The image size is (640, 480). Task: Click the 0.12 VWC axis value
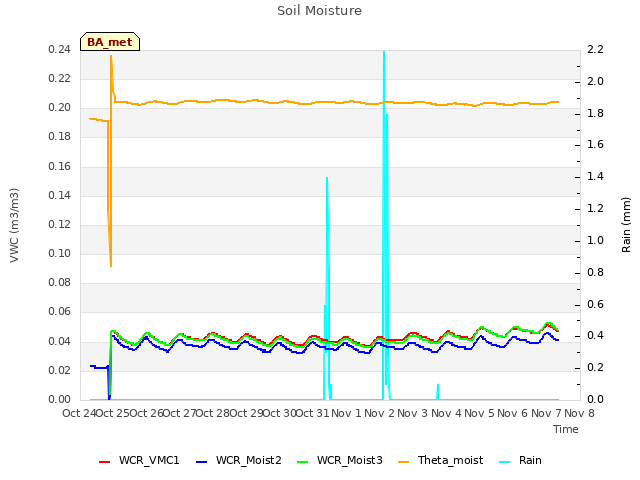click(60, 224)
